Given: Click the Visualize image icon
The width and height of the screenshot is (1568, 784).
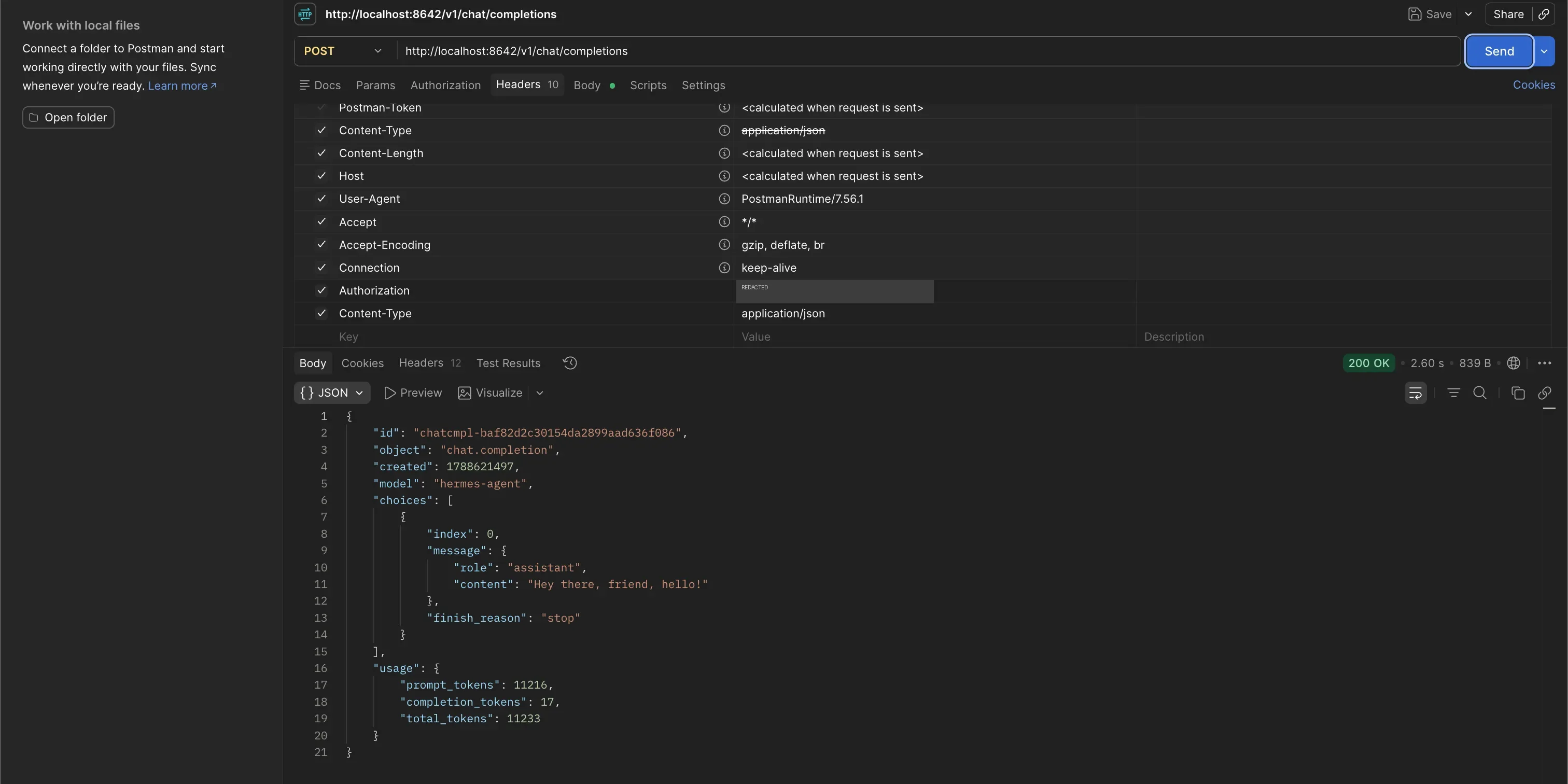Looking at the screenshot, I should pyautogui.click(x=464, y=393).
